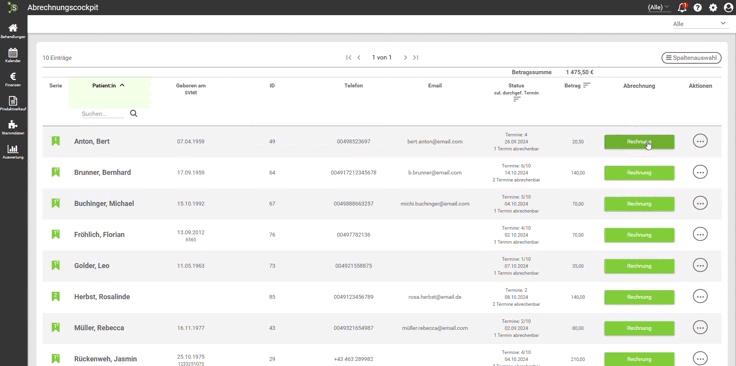
Task: Go to the last page of entries
Action: click(415, 58)
